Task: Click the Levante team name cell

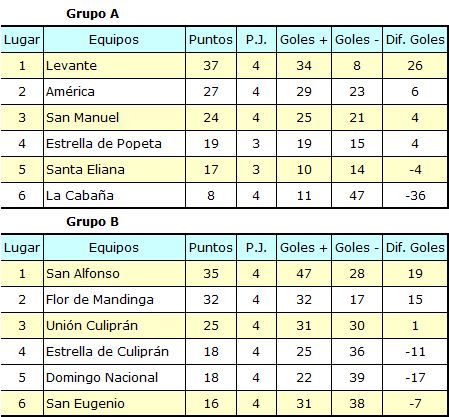Action: click(114, 66)
